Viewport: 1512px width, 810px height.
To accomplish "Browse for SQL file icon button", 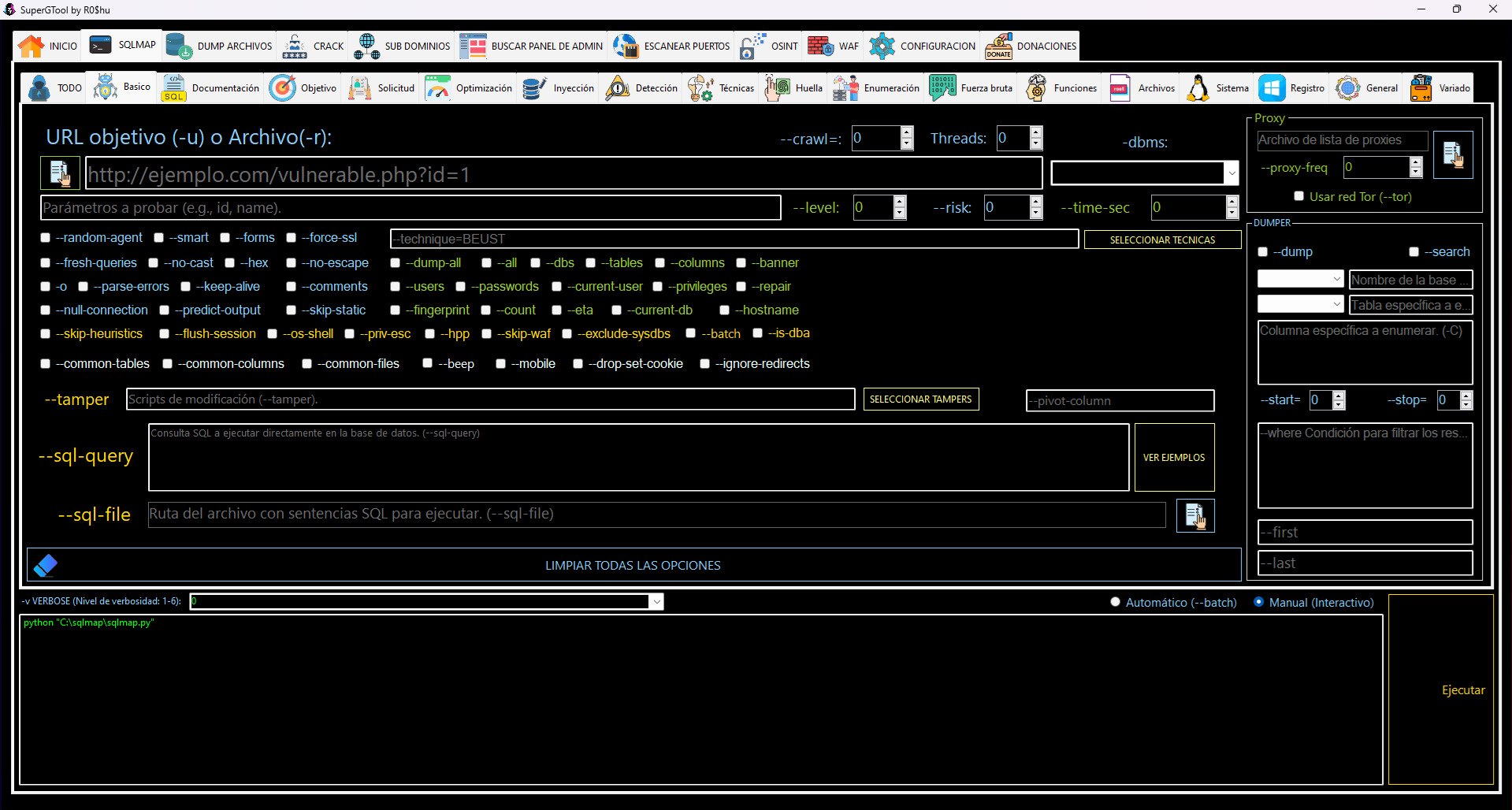I will click(1195, 516).
